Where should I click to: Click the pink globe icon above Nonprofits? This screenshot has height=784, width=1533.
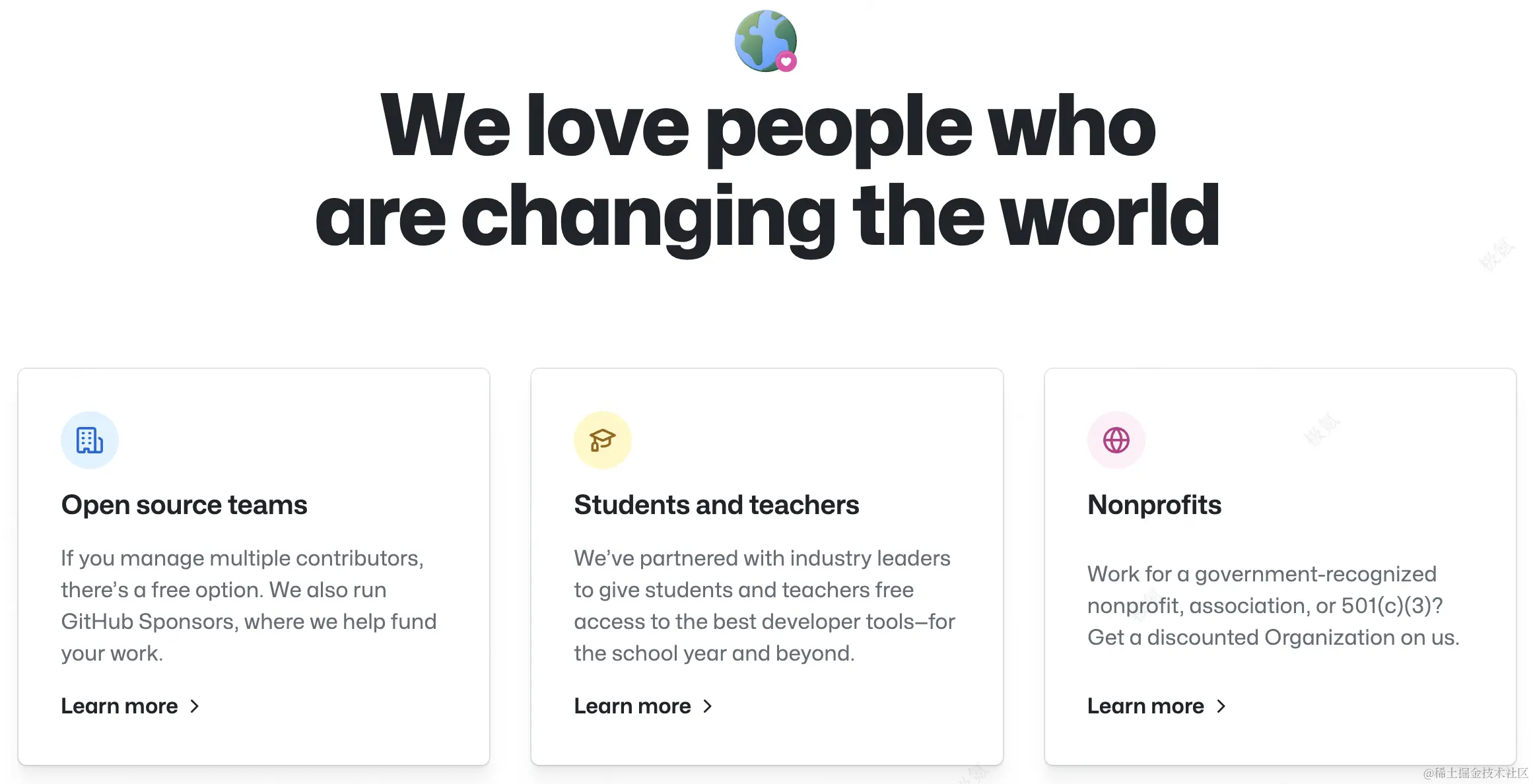coord(1116,440)
